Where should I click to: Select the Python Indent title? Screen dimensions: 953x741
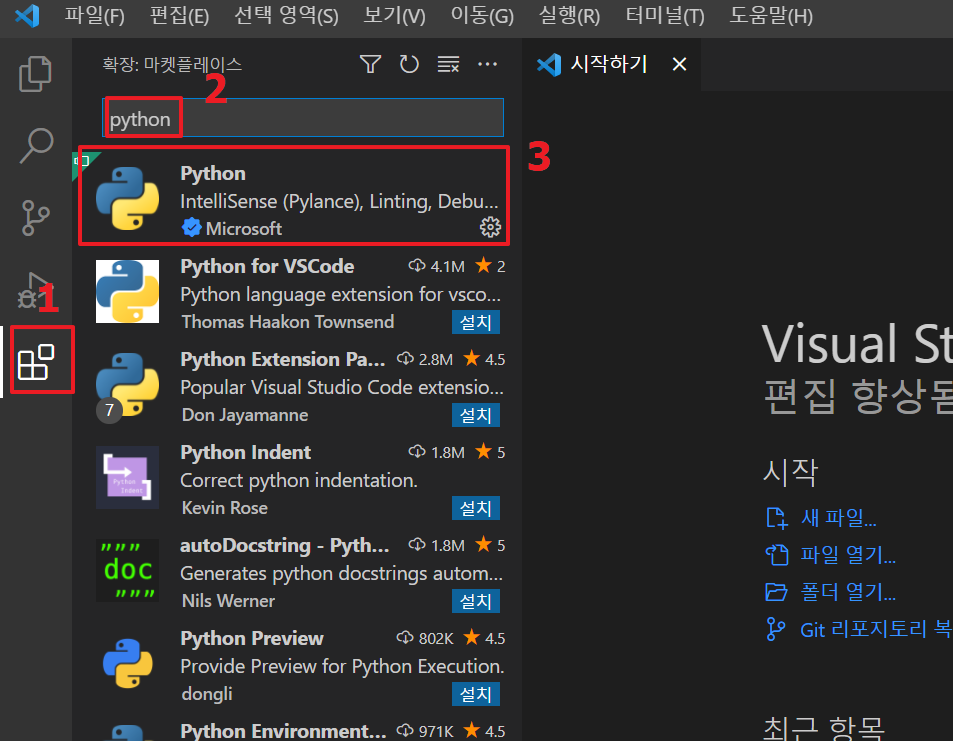[x=246, y=452]
